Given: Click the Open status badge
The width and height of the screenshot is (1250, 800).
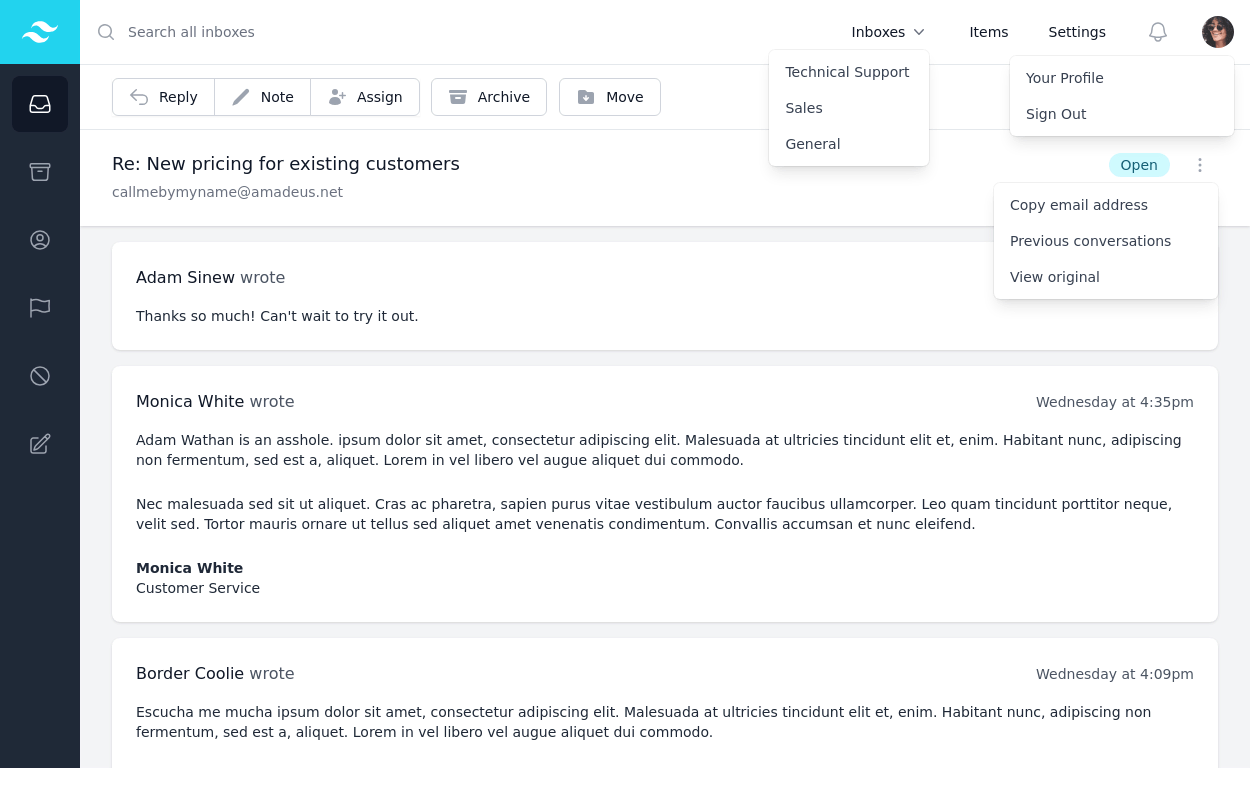Looking at the screenshot, I should coord(1139,165).
